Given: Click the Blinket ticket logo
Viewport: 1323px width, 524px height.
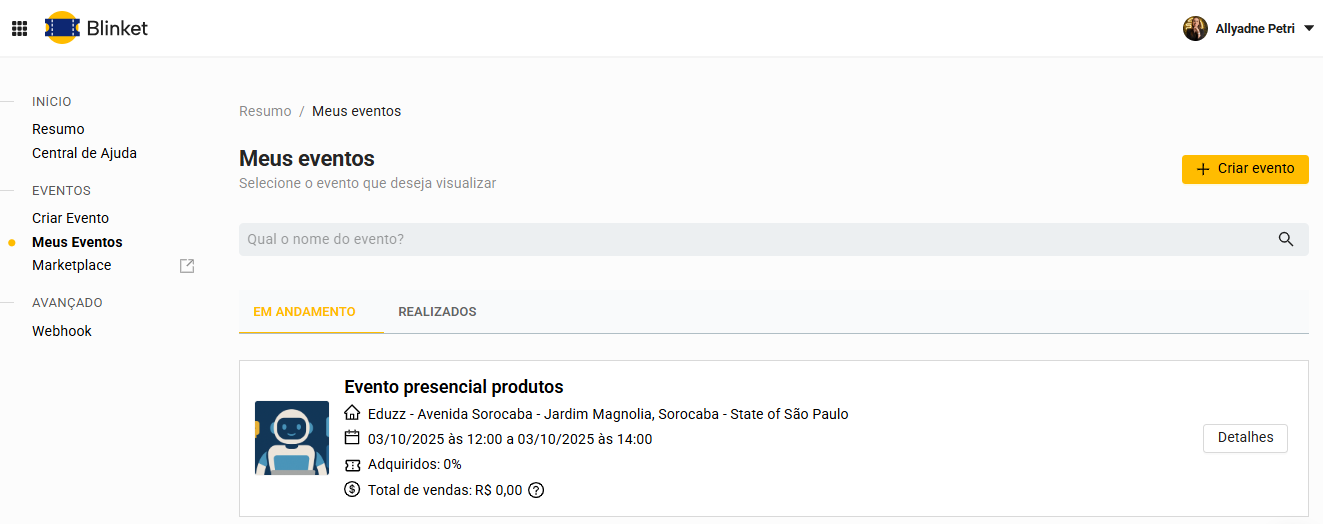Looking at the screenshot, I should 62,28.
